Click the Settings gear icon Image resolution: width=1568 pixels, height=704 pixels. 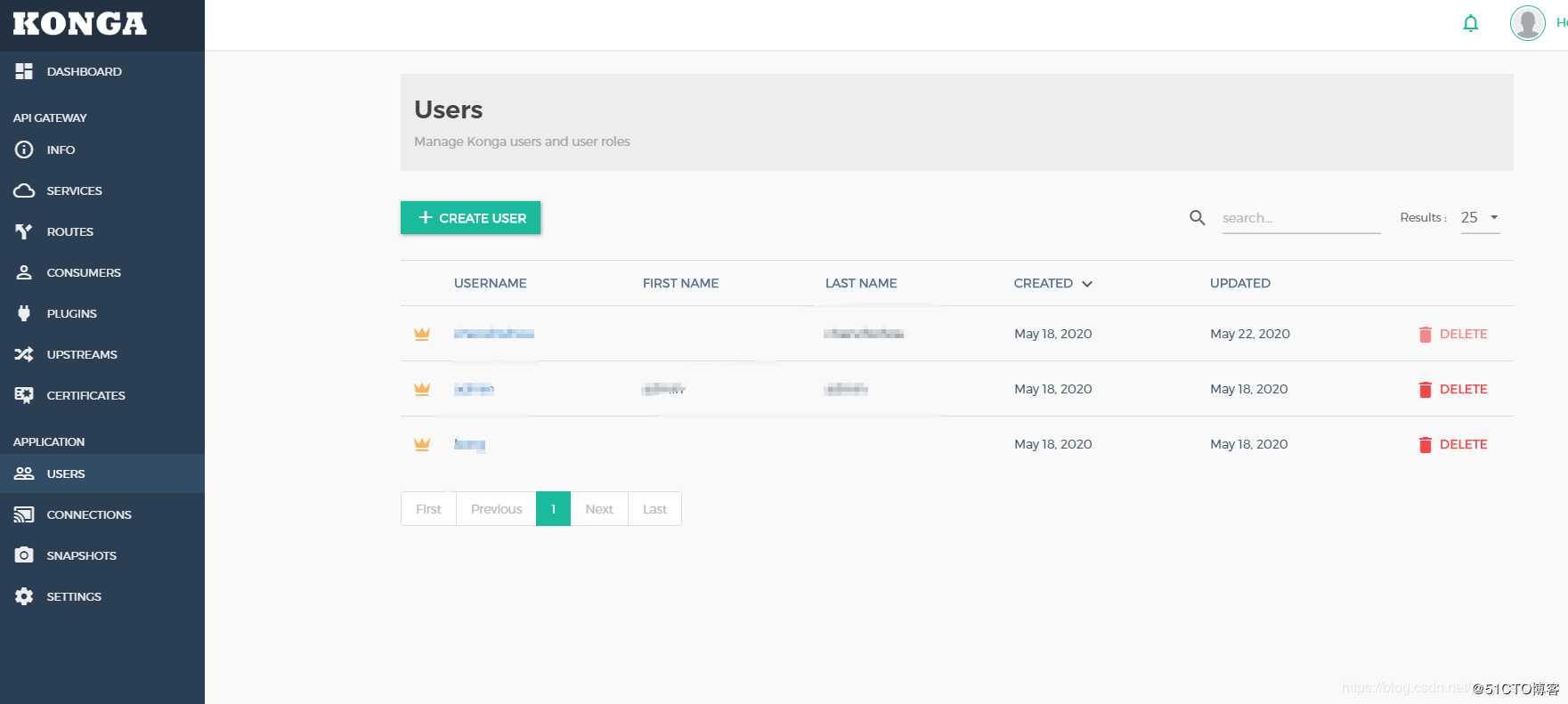[24, 596]
